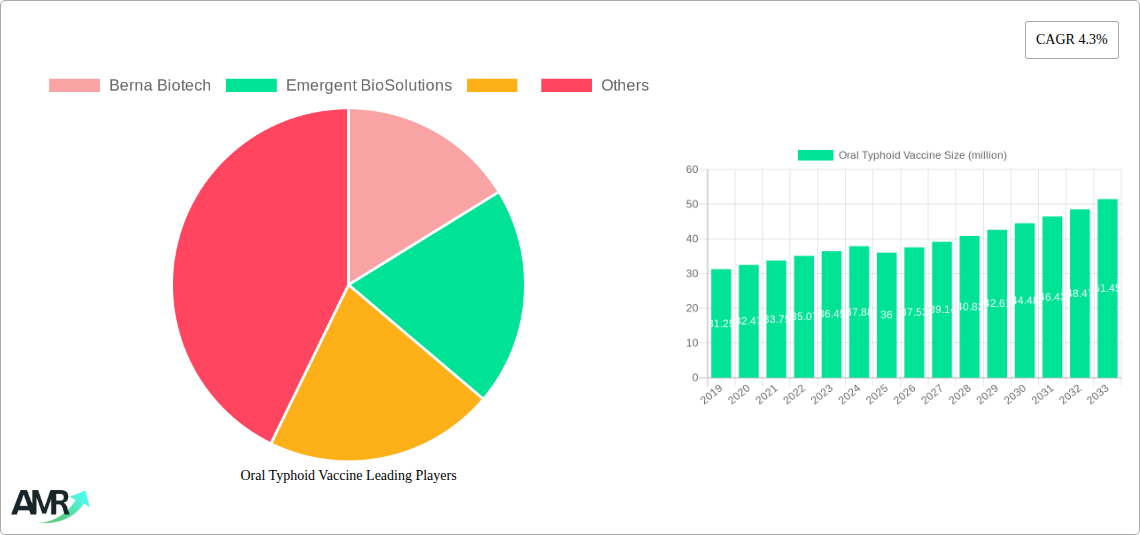Click the 2024 bar in chart
1140x535 pixels.
[859, 312]
